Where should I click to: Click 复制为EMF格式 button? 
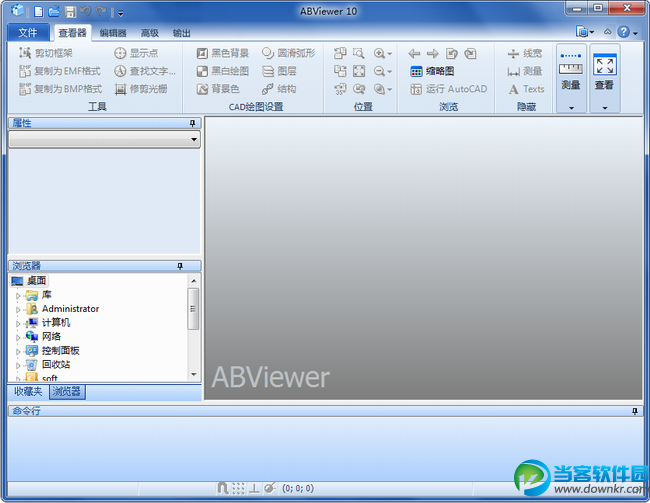(60, 71)
